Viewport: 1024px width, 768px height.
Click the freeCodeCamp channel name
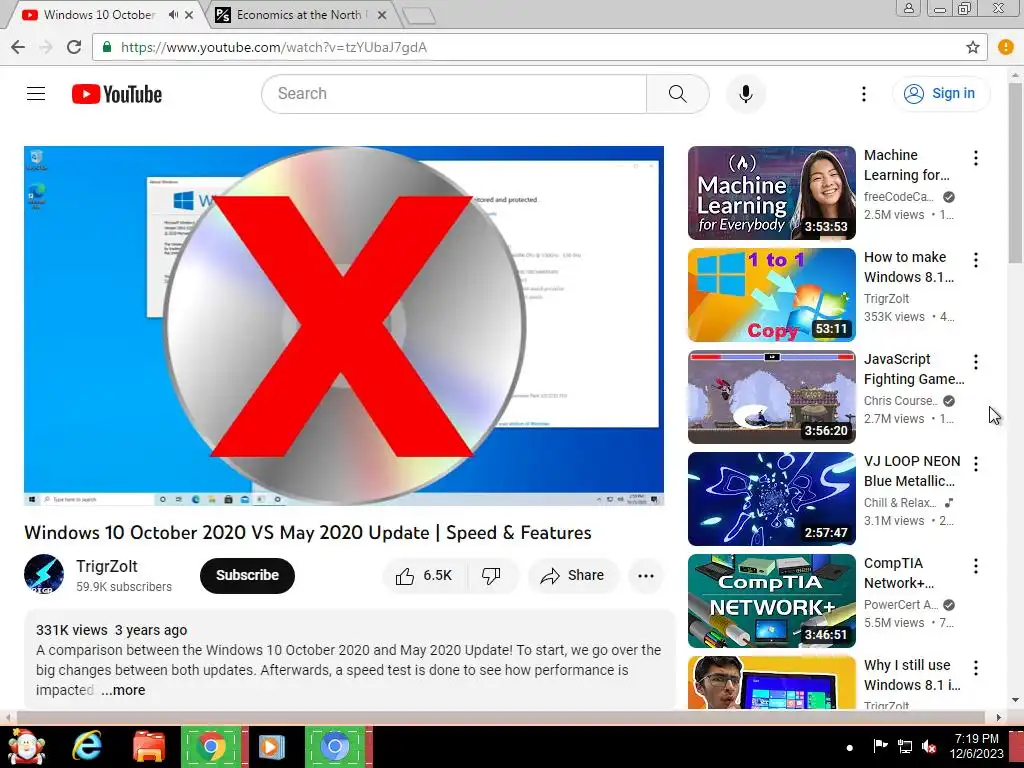[899, 197]
